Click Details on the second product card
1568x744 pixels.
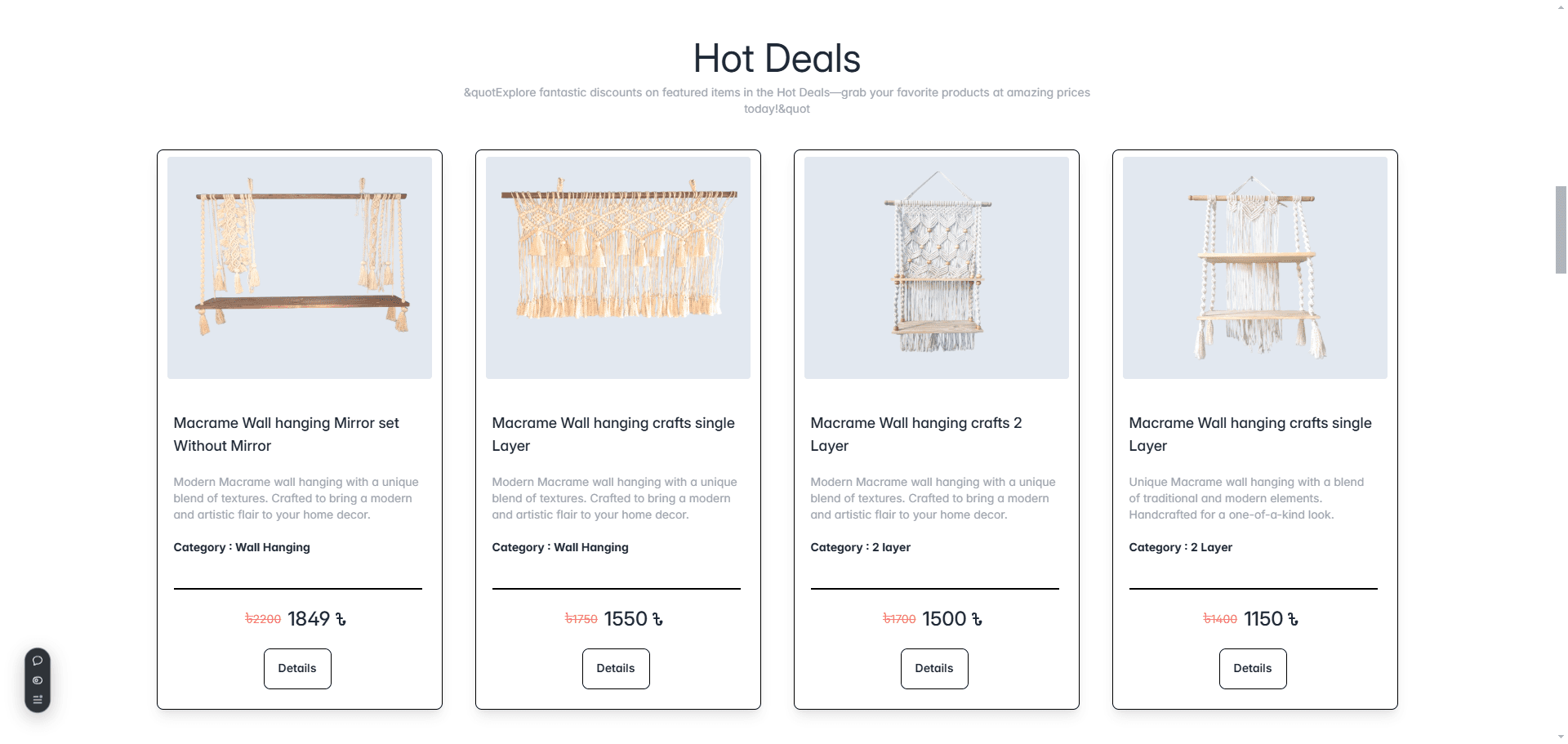pyautogui.click(x=616, y=668)
